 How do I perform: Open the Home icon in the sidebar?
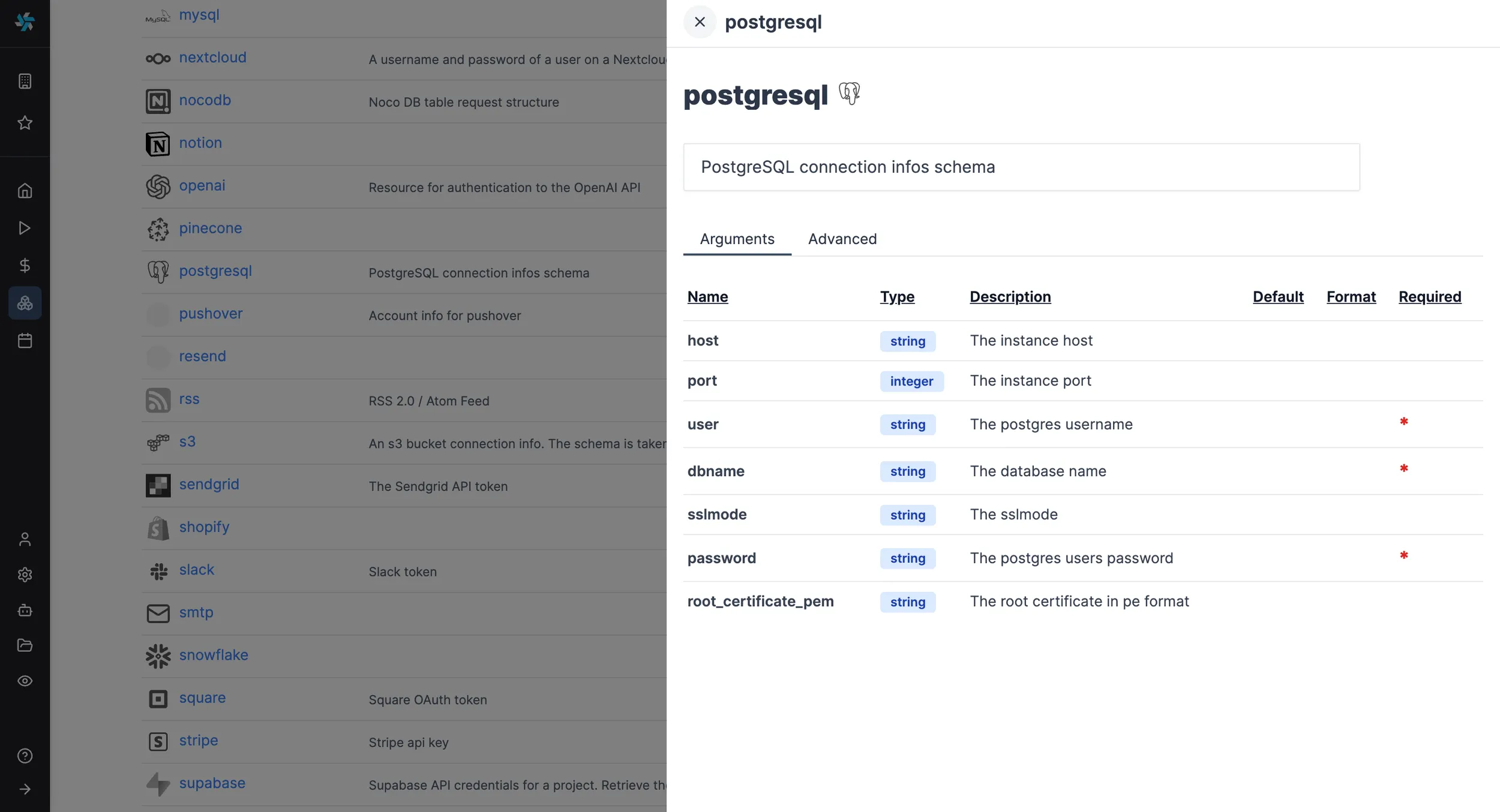tap(25, 190)
